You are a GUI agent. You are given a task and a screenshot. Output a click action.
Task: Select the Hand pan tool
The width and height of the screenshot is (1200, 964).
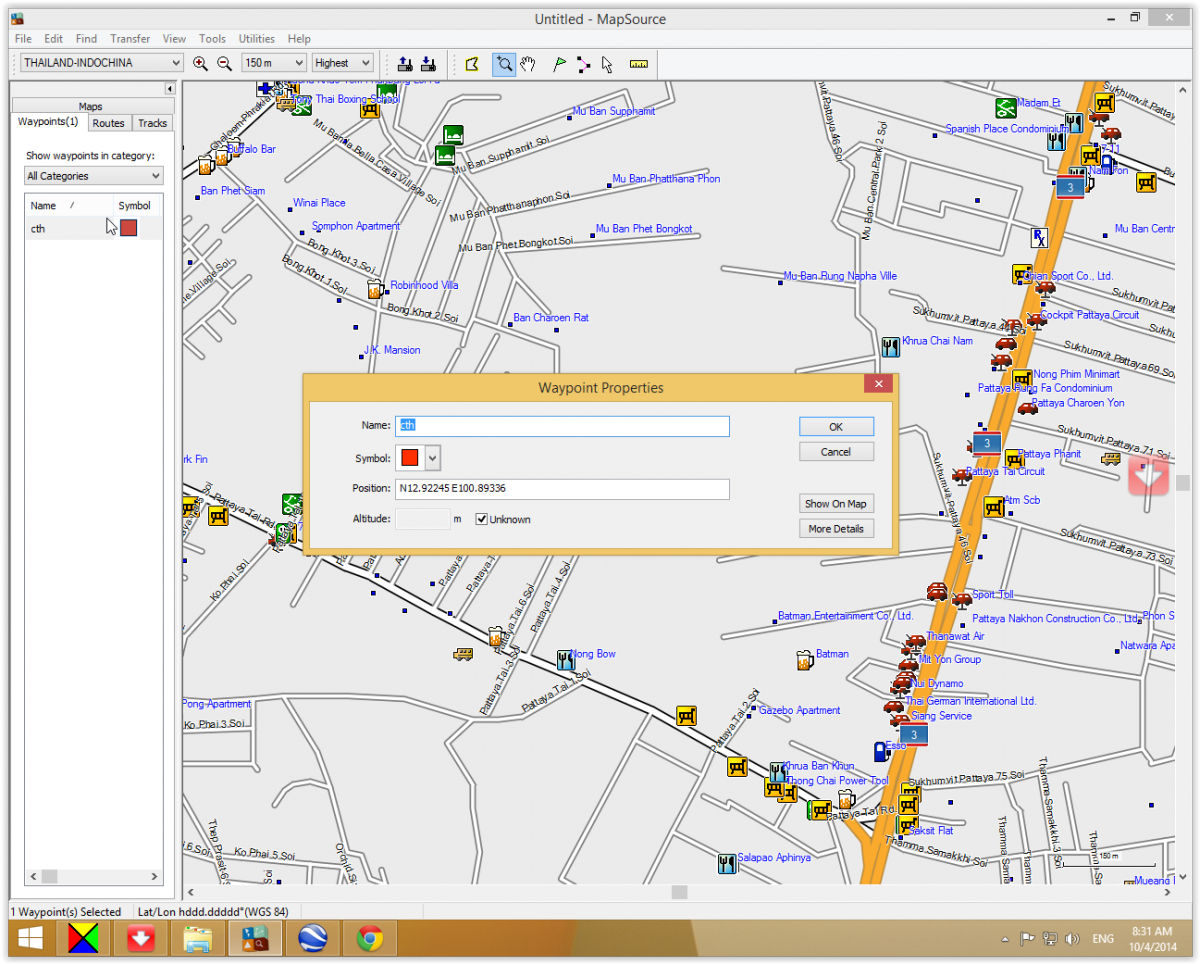coord(529,64)
